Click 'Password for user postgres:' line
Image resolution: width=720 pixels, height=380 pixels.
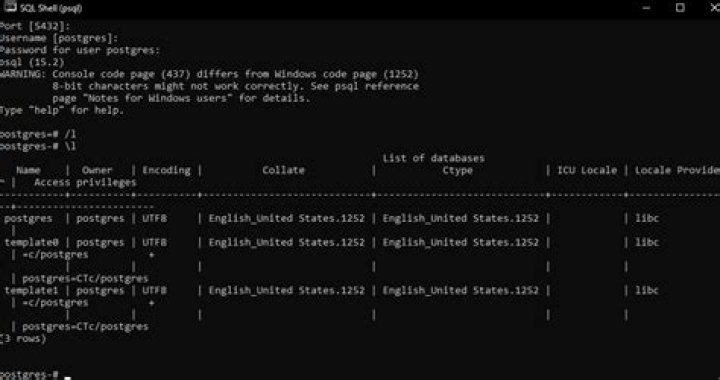pos(80,50)
